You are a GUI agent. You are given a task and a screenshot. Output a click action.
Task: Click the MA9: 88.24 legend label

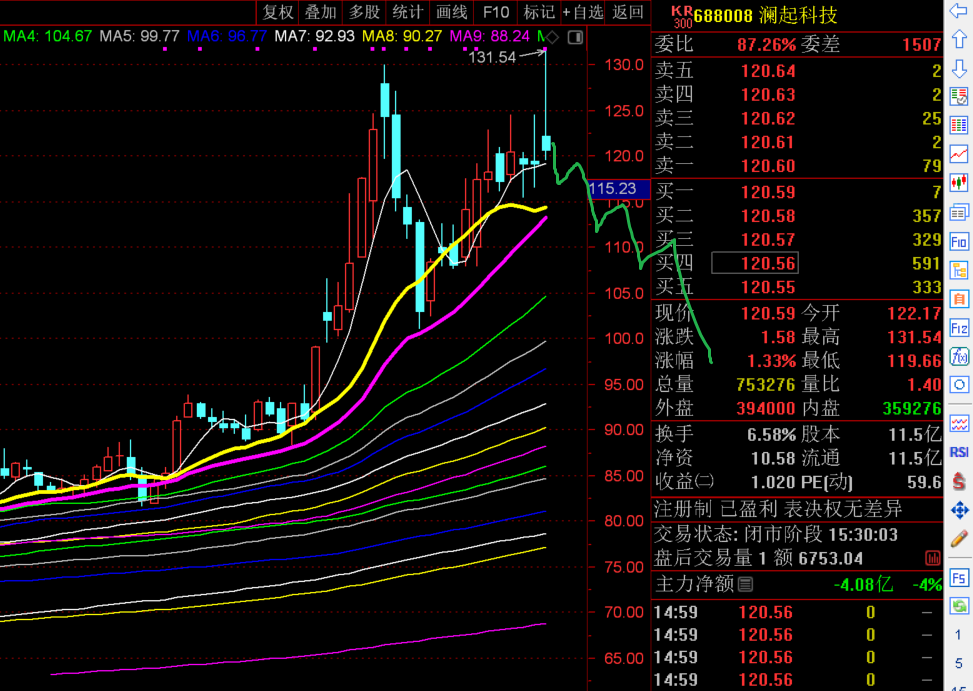(490, 36)
